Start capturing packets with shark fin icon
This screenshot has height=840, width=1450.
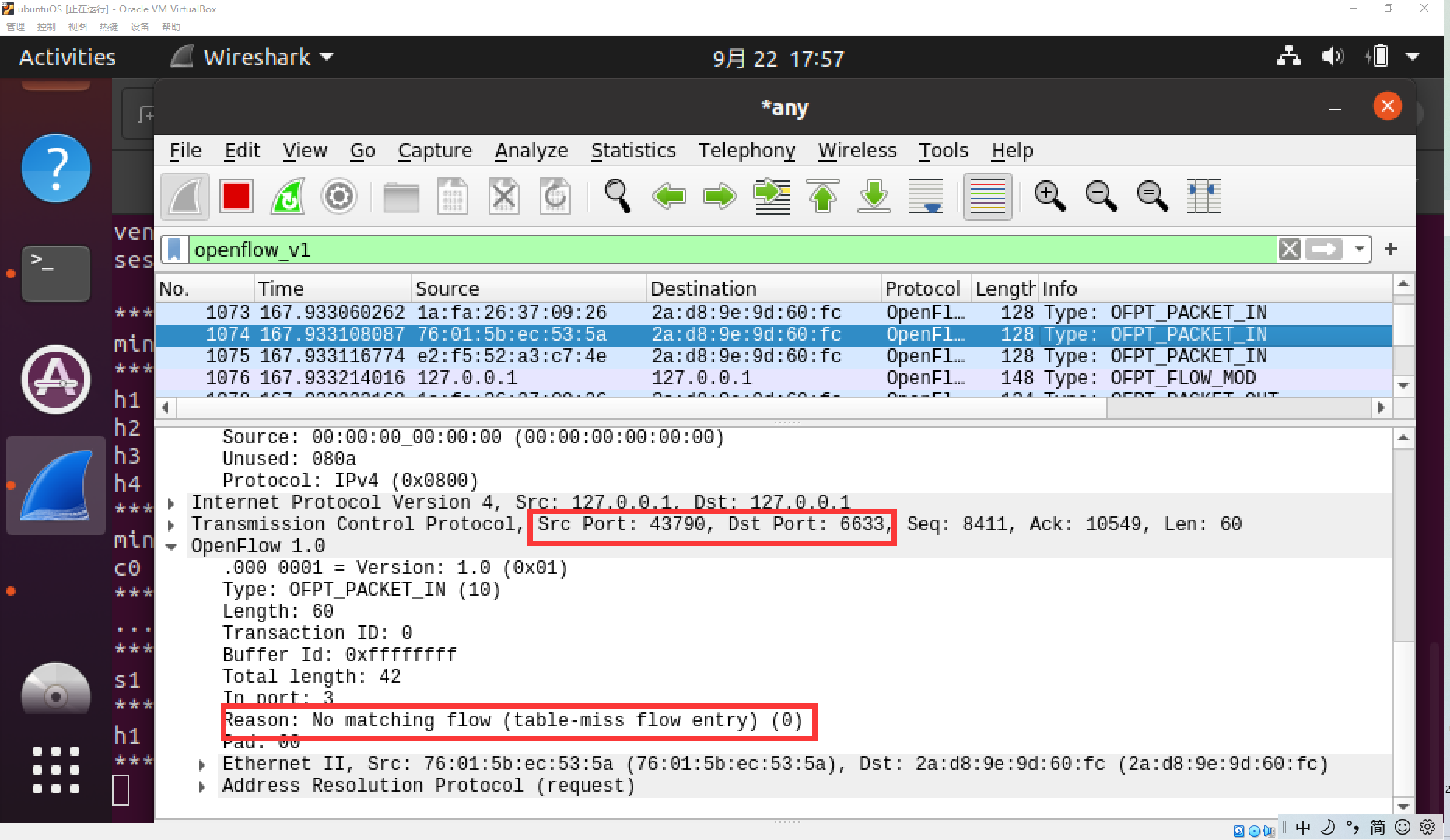pos(185,197)
